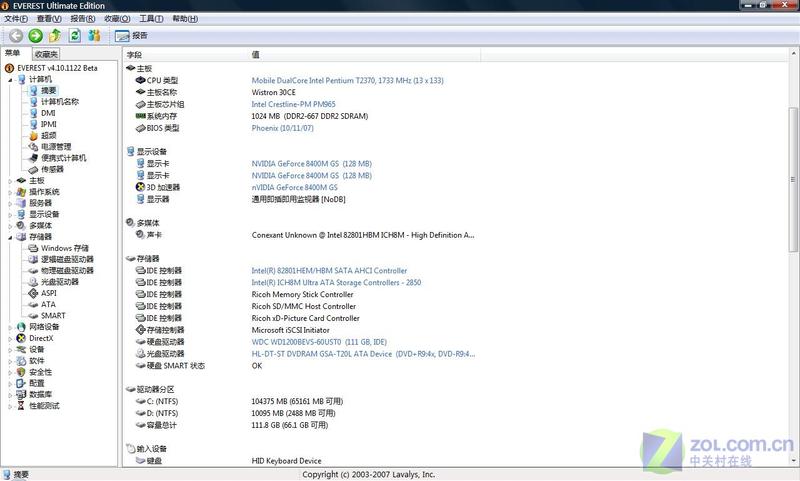Open the 报告(R) menu
This screenshot has width=800, height=481.
pyautogui.click(x=83, y=19)
